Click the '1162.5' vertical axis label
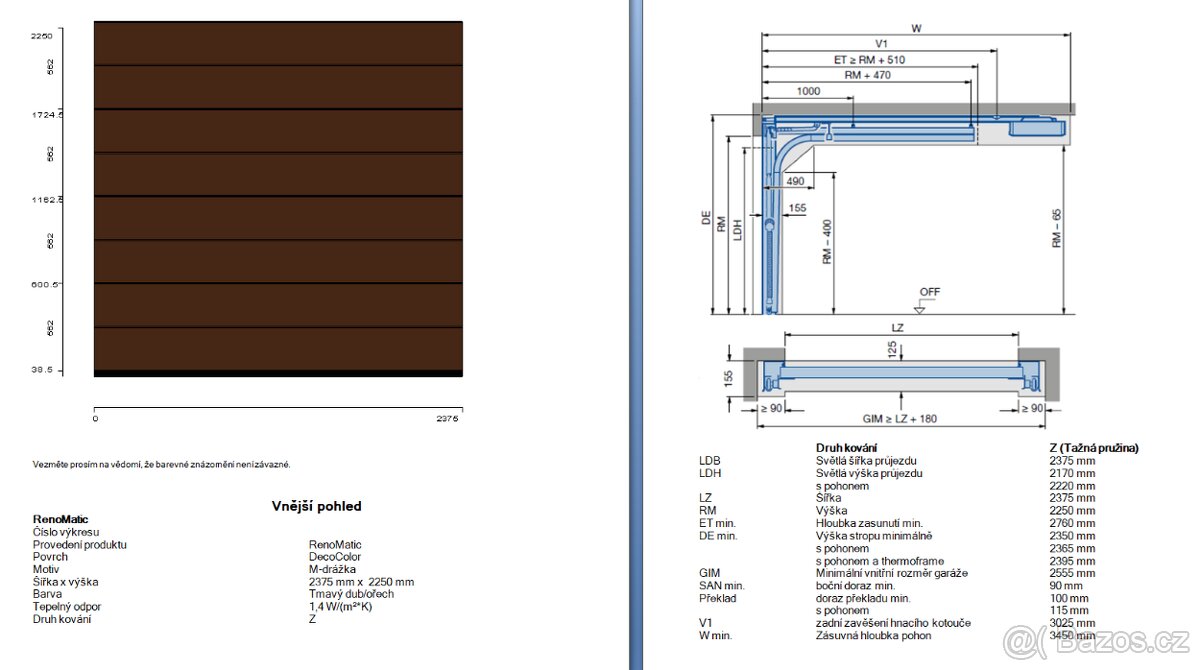This screenshot has height=670, width=1200. pos(47,199)
